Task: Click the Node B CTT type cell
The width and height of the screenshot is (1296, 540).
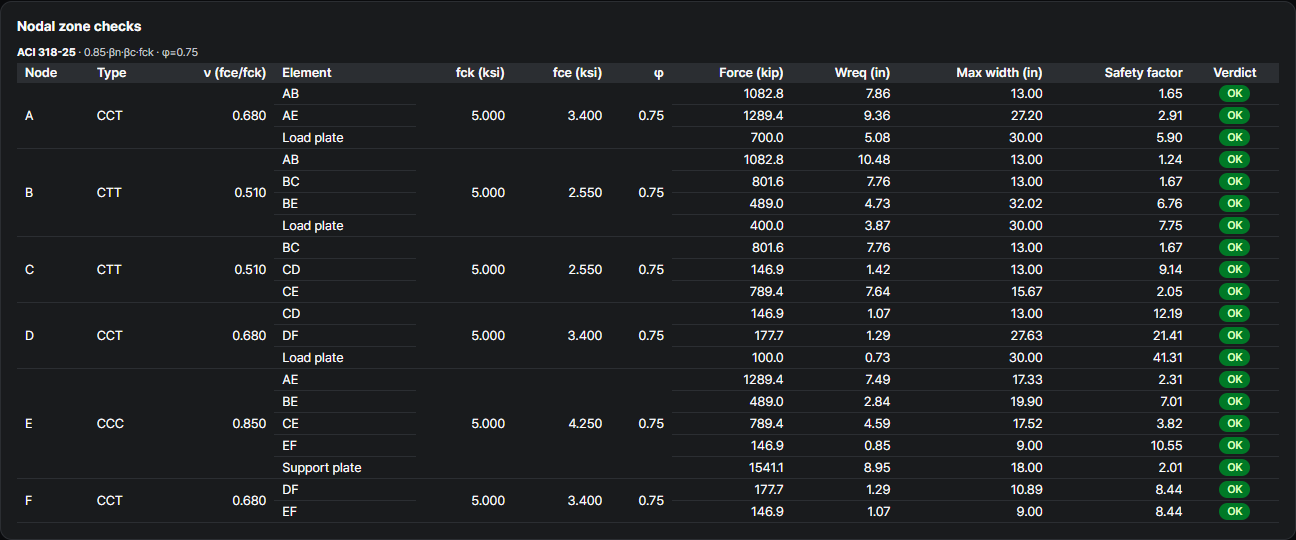Action: tap(110, 193)
